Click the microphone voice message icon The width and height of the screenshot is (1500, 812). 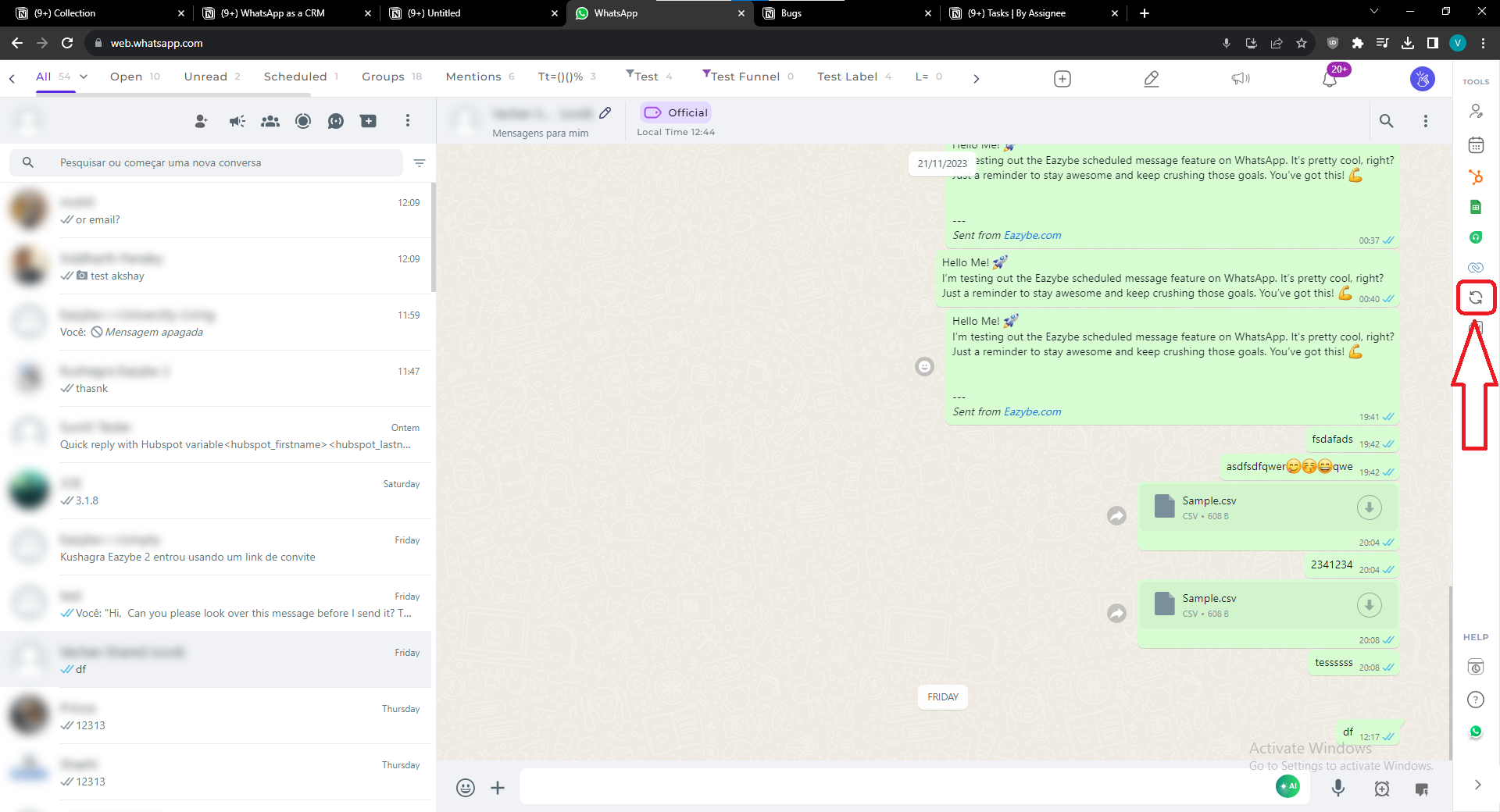pos(1338,789)
